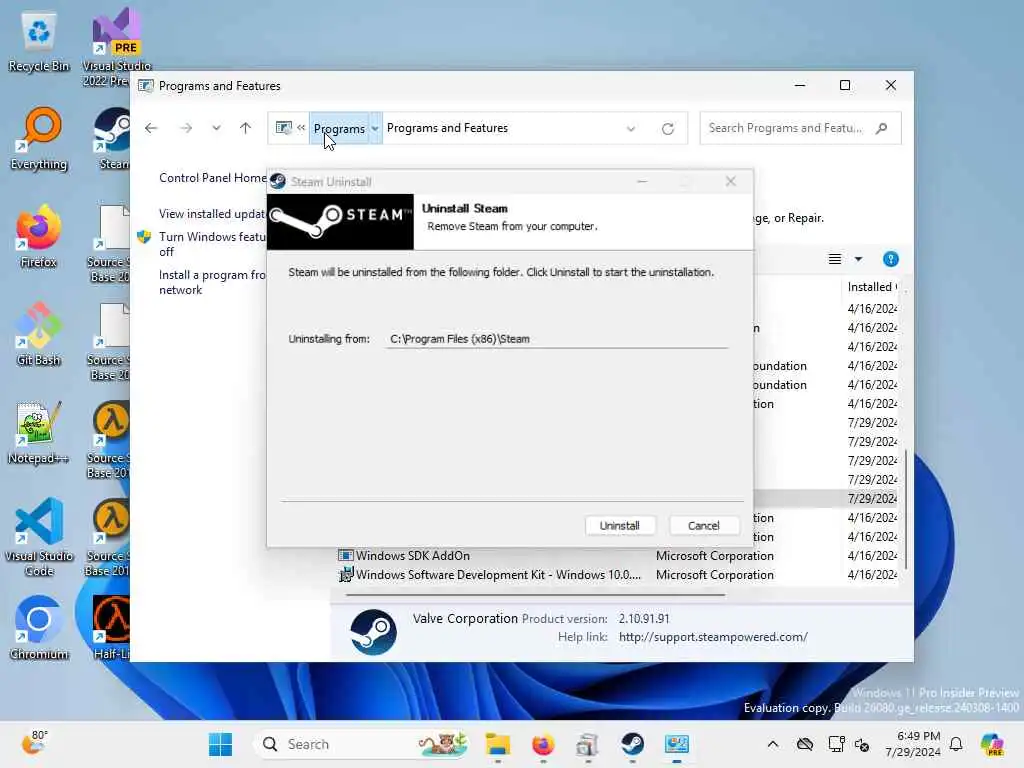Open Steam from the taskbar
This screenshot has height=768, width=1024.
click(632, 744)
